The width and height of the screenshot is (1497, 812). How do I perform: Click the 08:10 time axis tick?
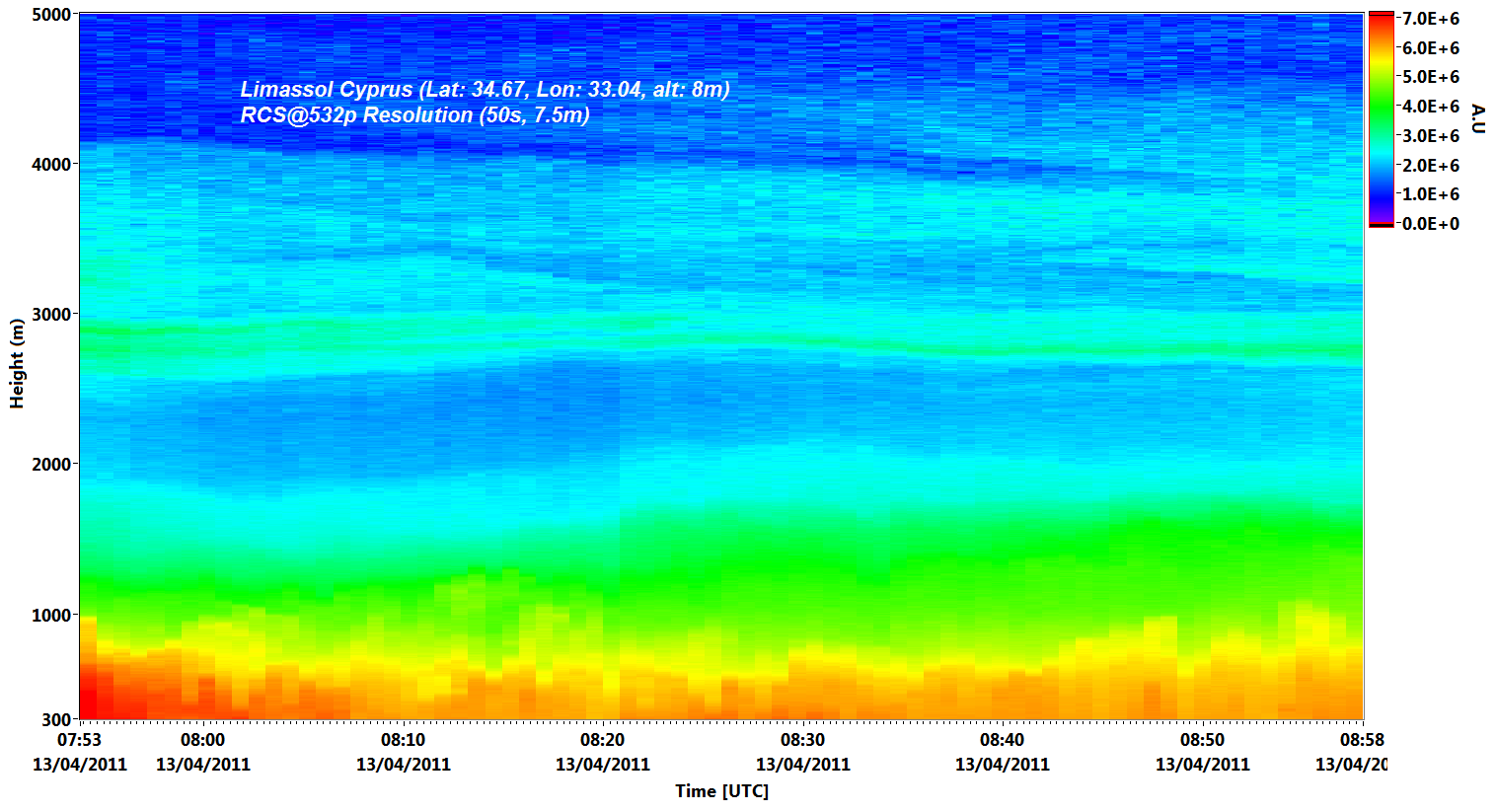tap(403, 740)
